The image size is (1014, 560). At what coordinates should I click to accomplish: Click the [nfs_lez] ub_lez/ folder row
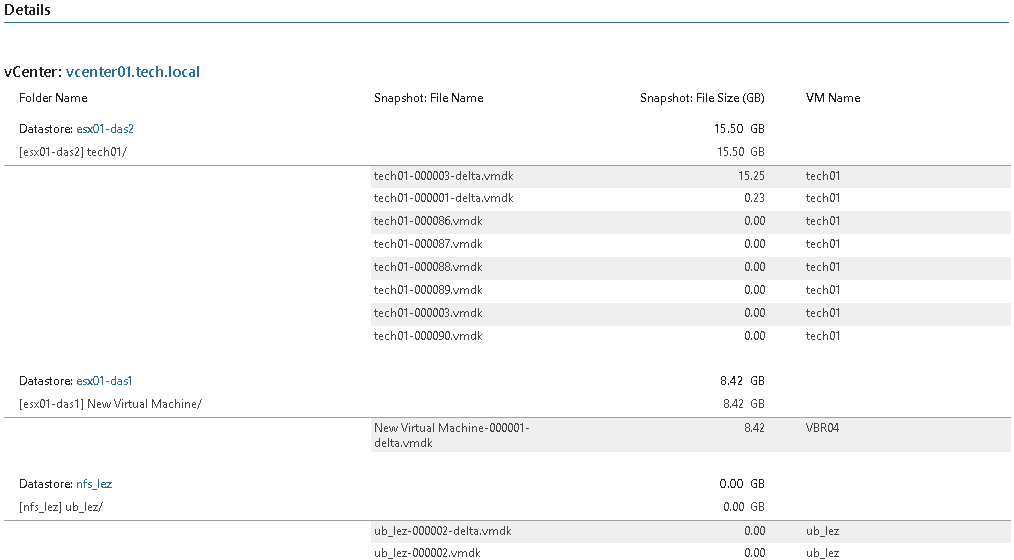click(61, 507)
